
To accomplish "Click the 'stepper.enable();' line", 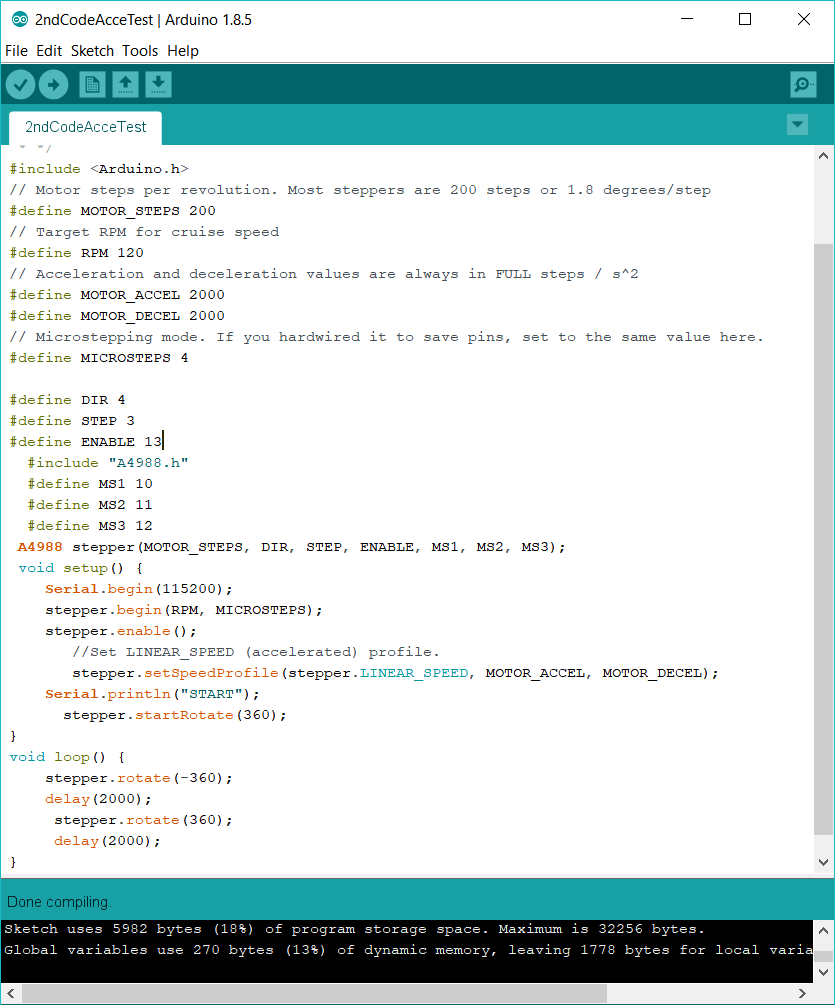I will pos(121,631).
